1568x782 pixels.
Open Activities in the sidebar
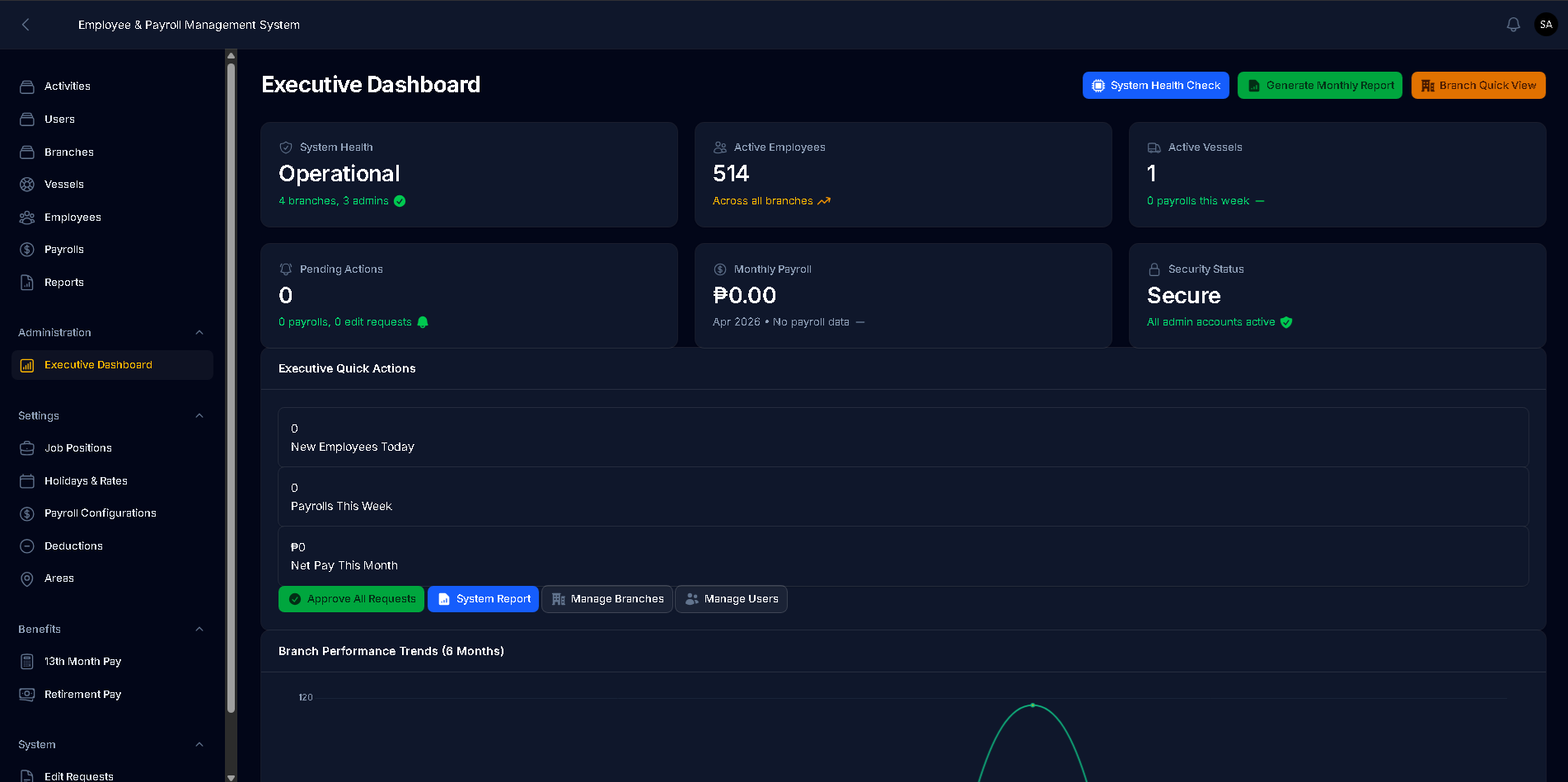pos(112,87)
